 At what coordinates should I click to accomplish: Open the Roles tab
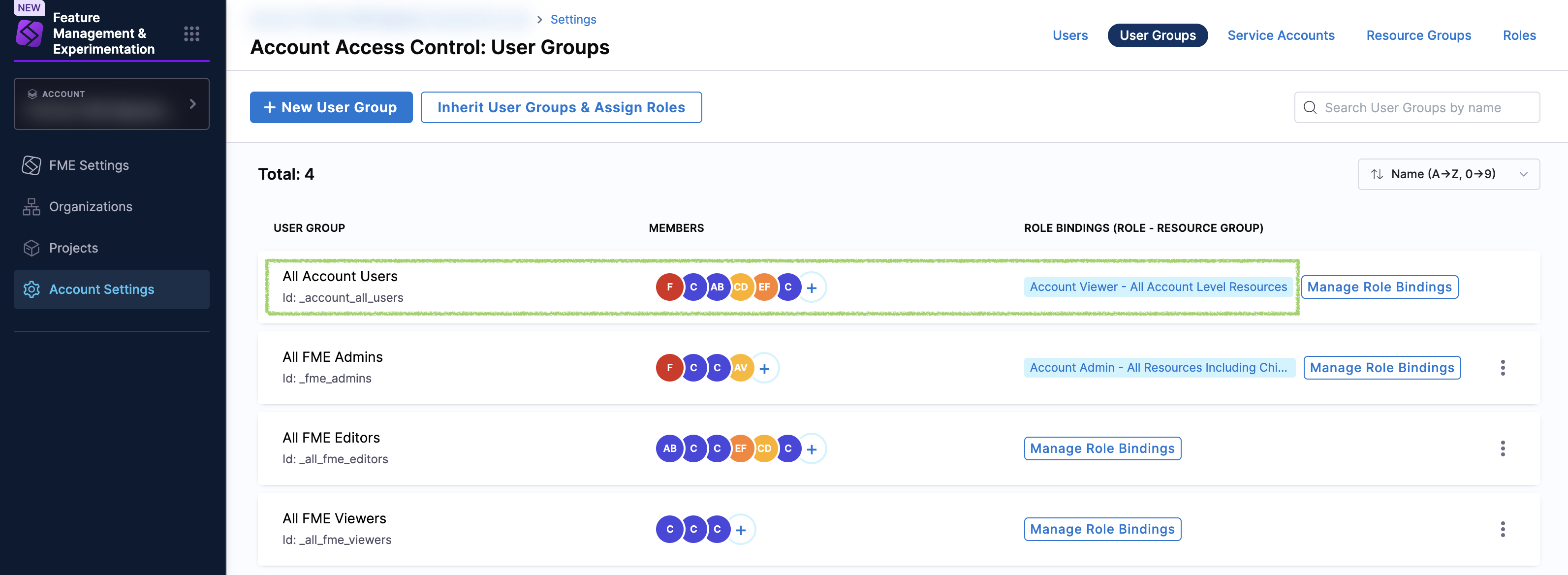[x=1519, y=35]
